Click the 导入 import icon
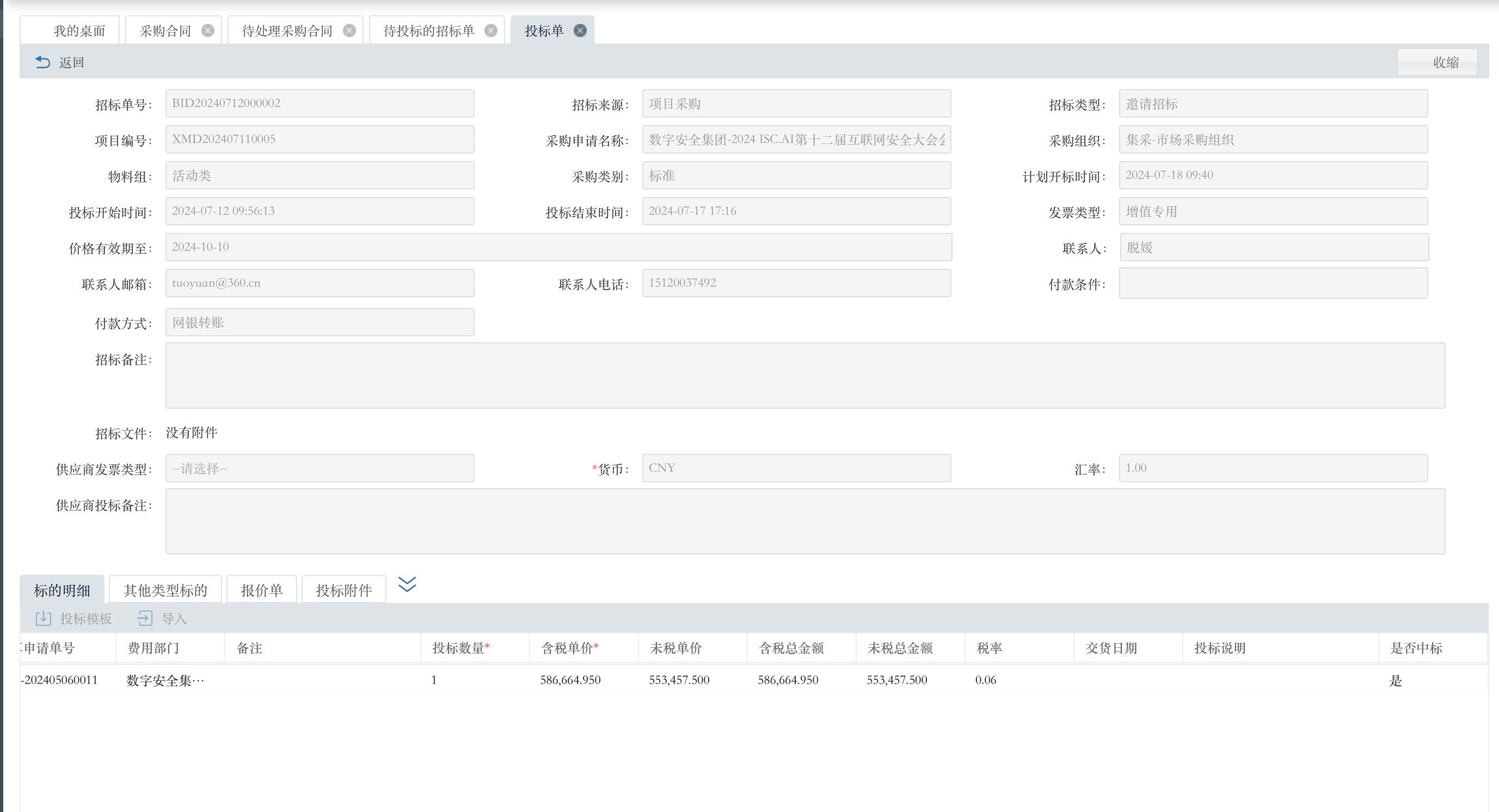Screen dimensions: 1499x812 (145, 618)
